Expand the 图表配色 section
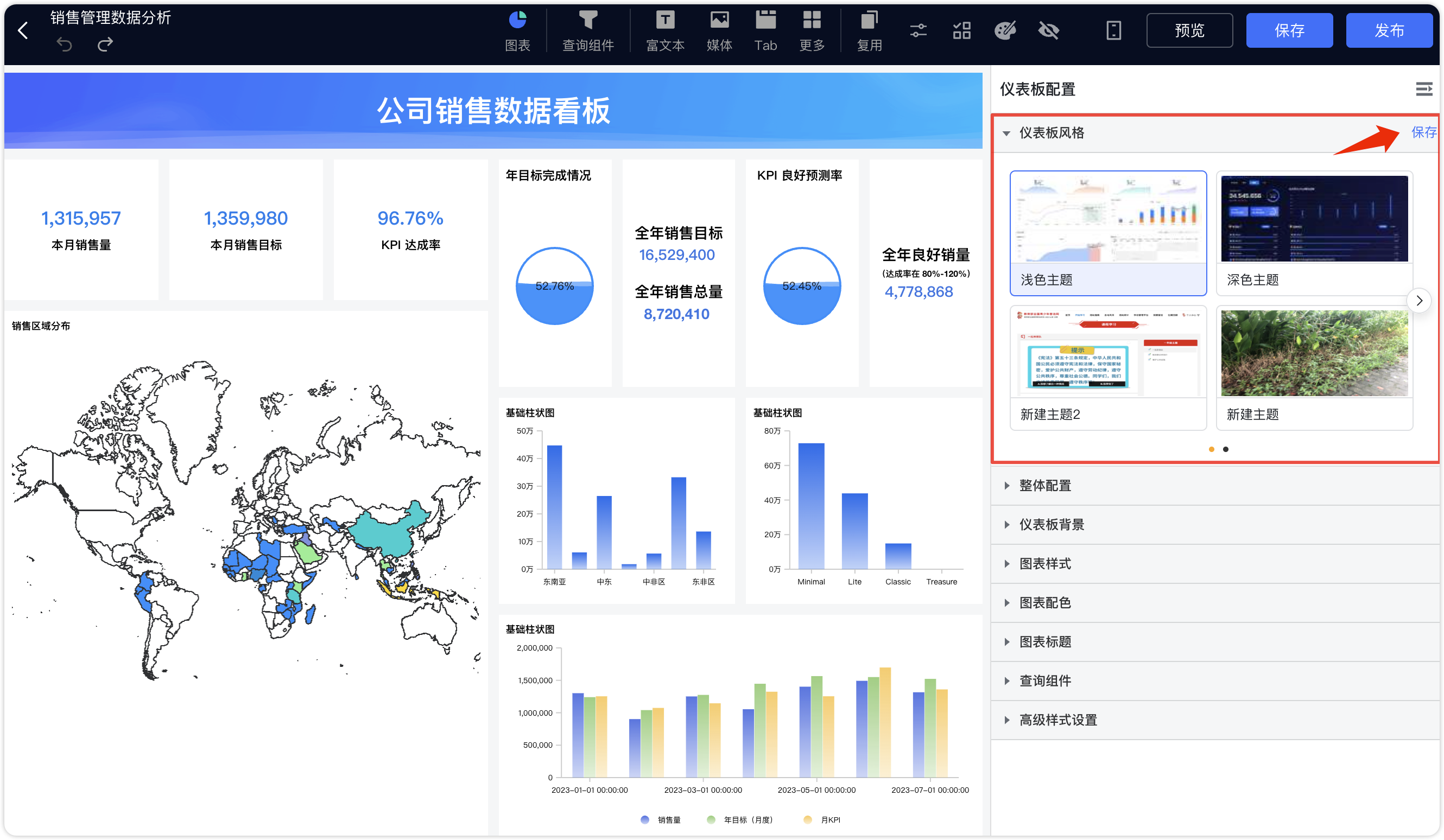 (x=1215, y=602)
